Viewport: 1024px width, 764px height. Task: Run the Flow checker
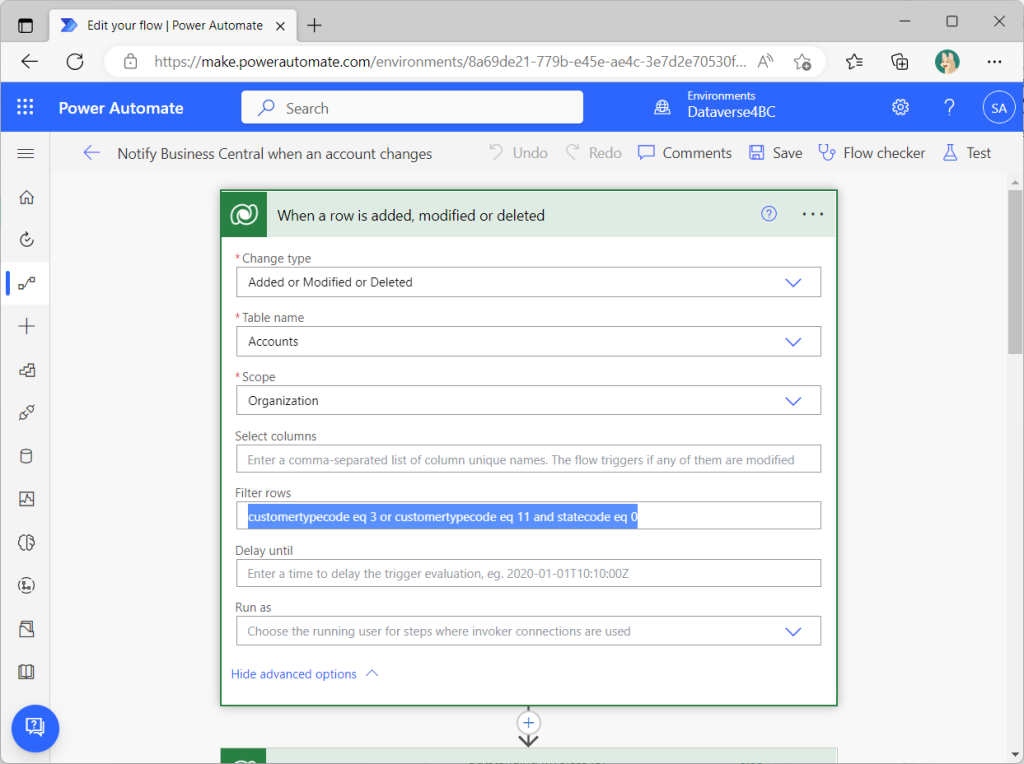click(x=871, y=153)
